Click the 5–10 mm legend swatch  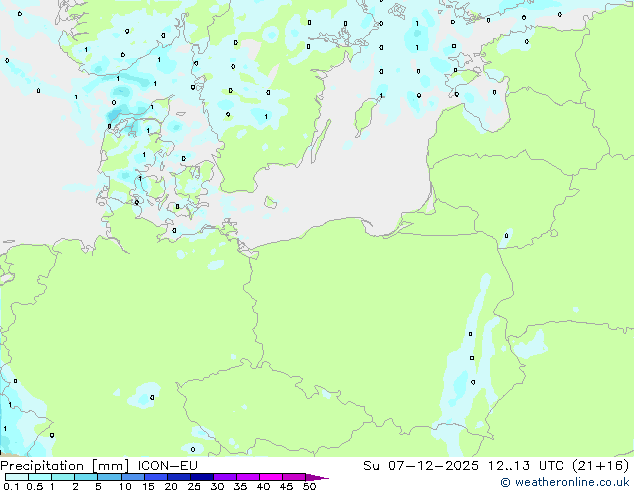(109, 477)
